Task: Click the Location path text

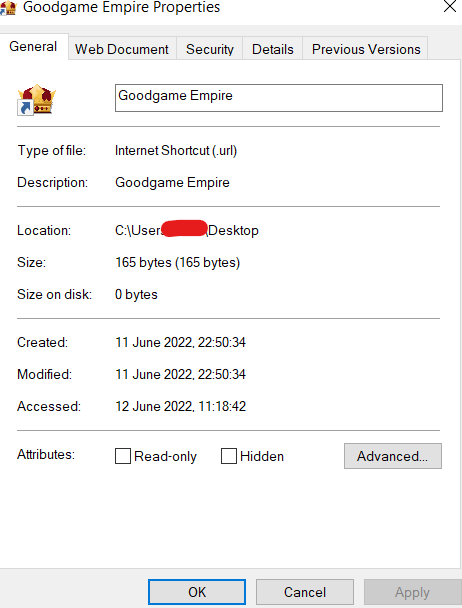Action: [187, 230]
